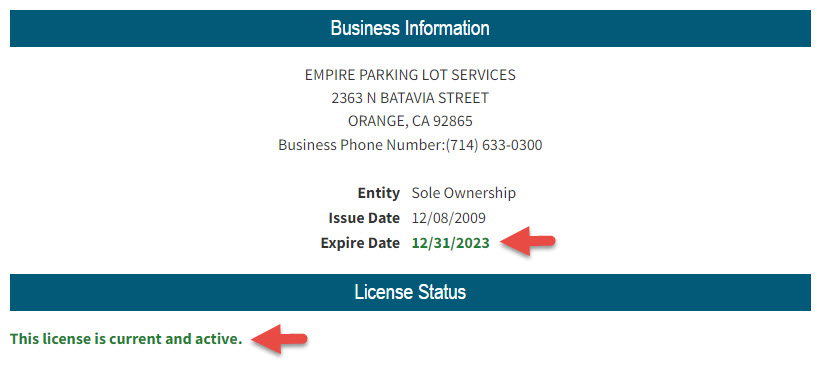The image size is (820, 377).
Task: Click the street address 2363 N BATAVIA STREET
Action: pos(410,98)
